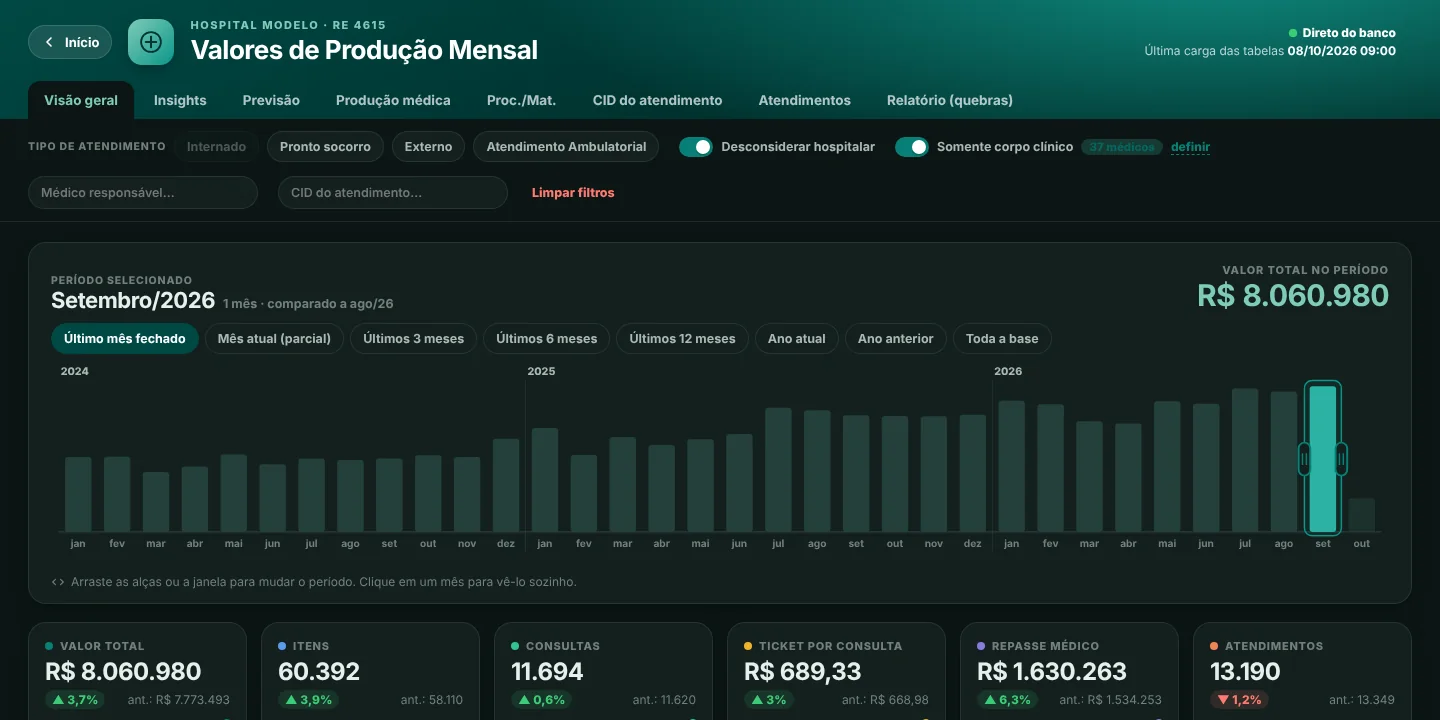
Task: Select Atendimento Ambulatorial chip
Action: 566,147
